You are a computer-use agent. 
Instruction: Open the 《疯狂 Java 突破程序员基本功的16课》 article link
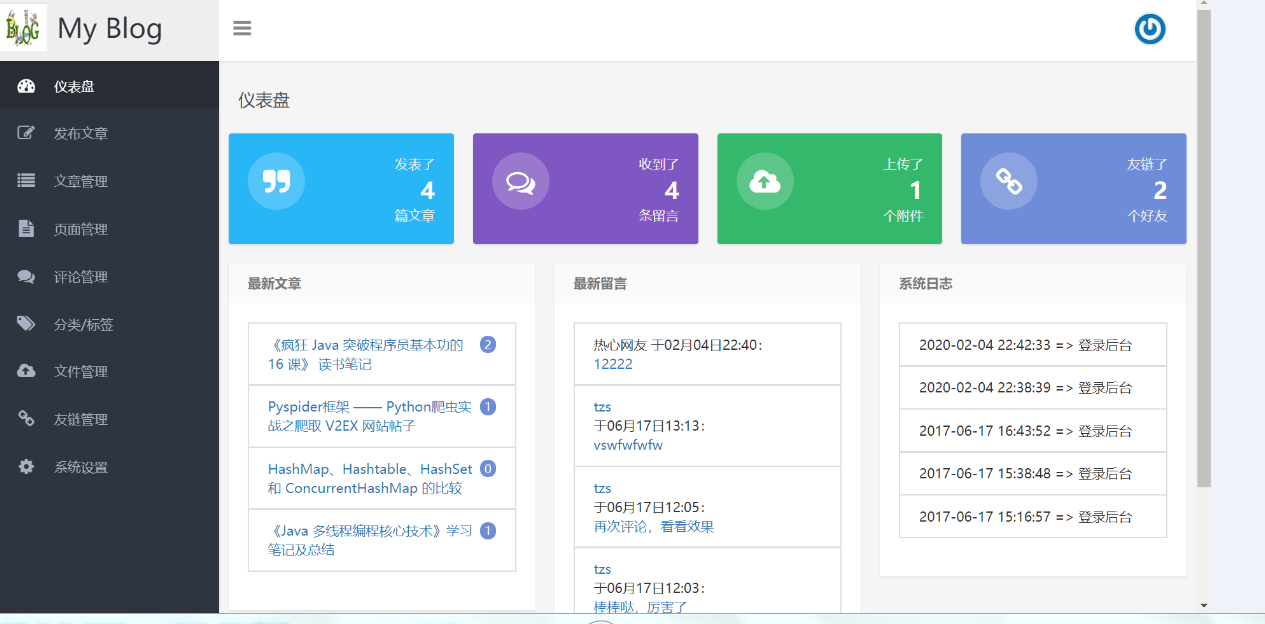click(x=366, y=354)
